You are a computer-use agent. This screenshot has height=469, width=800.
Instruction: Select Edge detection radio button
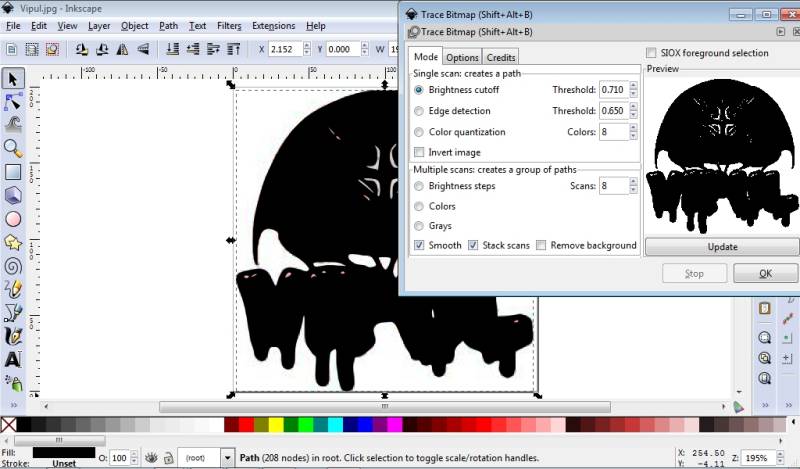419,111
